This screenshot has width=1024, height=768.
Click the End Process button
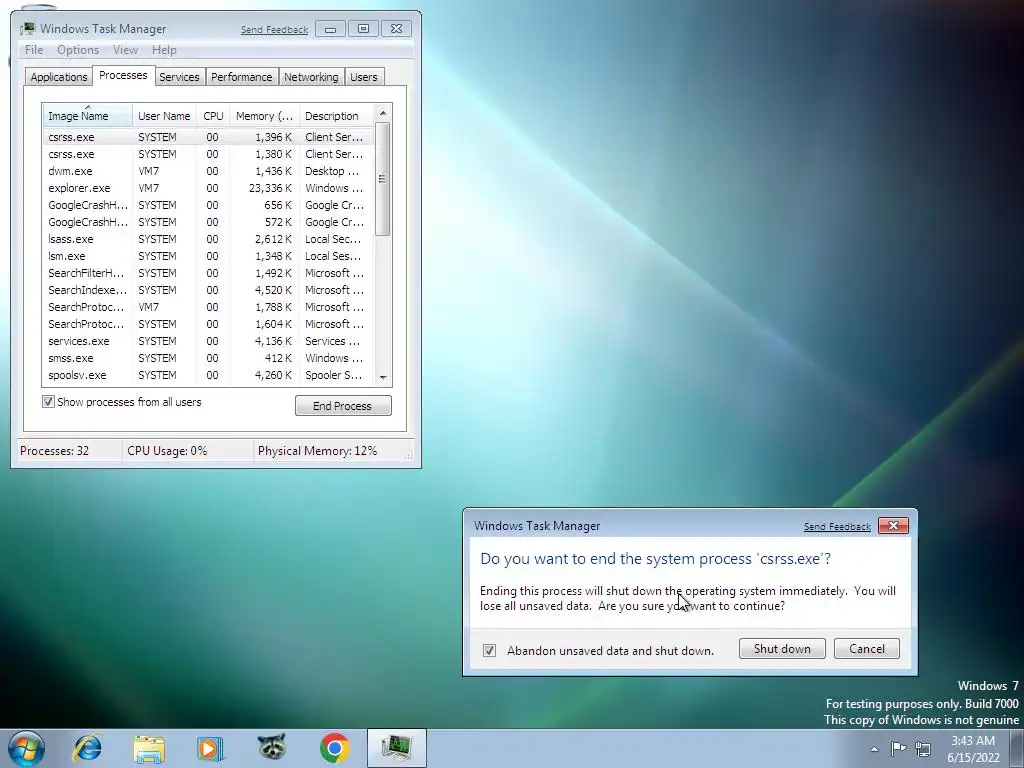coord(343,406)
